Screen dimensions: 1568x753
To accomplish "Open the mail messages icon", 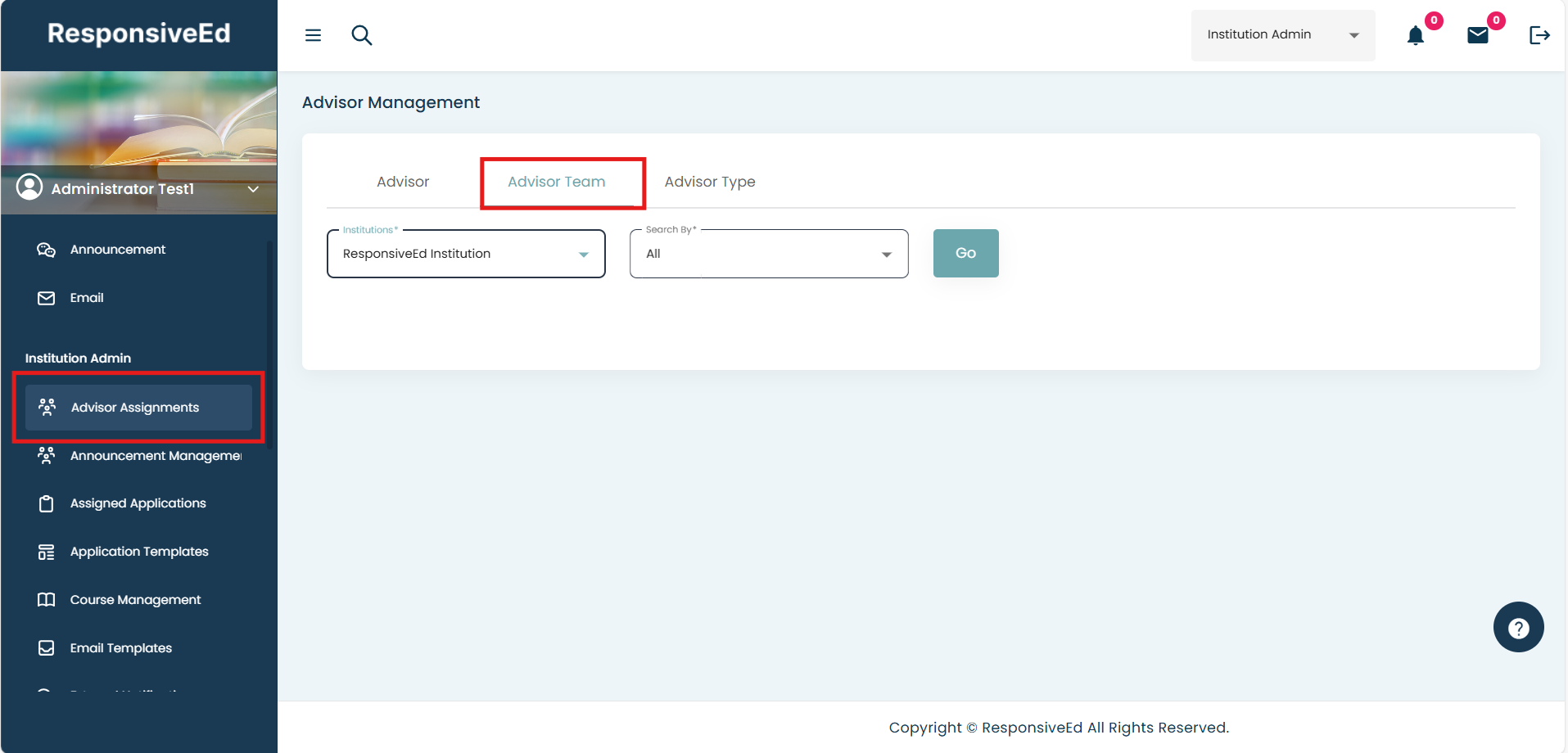I will (1477, 35).
